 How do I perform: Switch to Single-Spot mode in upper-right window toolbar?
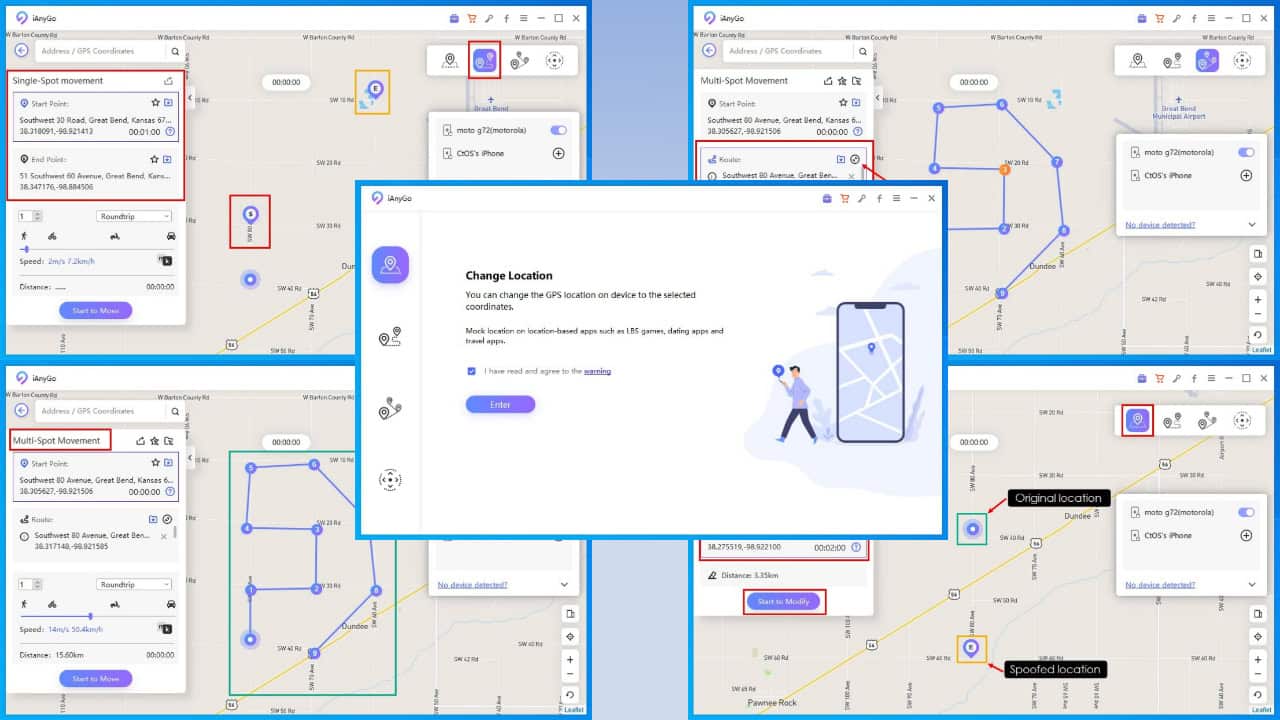click(1172, 61)
